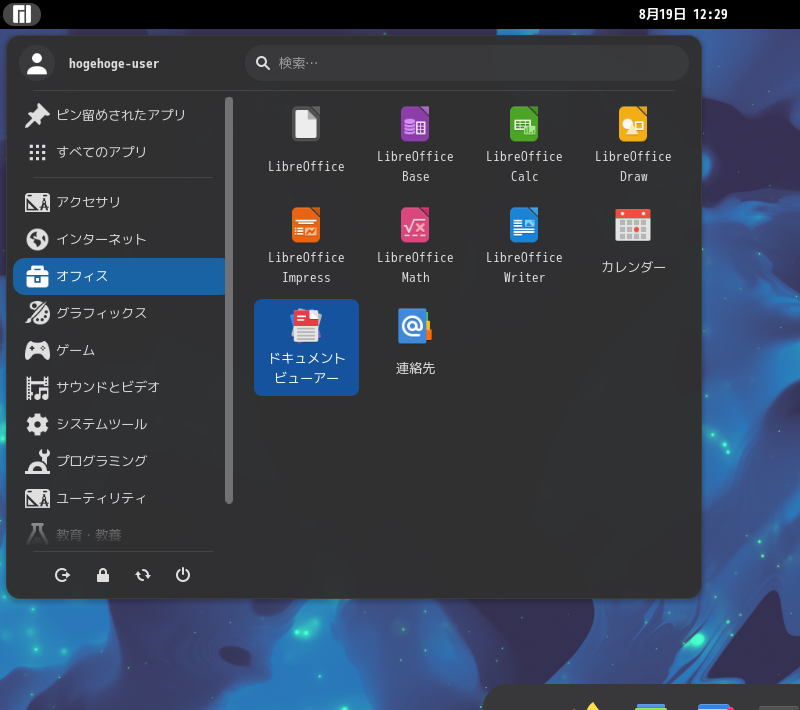Screen dimensions: 800x710
Task: Click the 検索 search field
Action: (467, 63)
